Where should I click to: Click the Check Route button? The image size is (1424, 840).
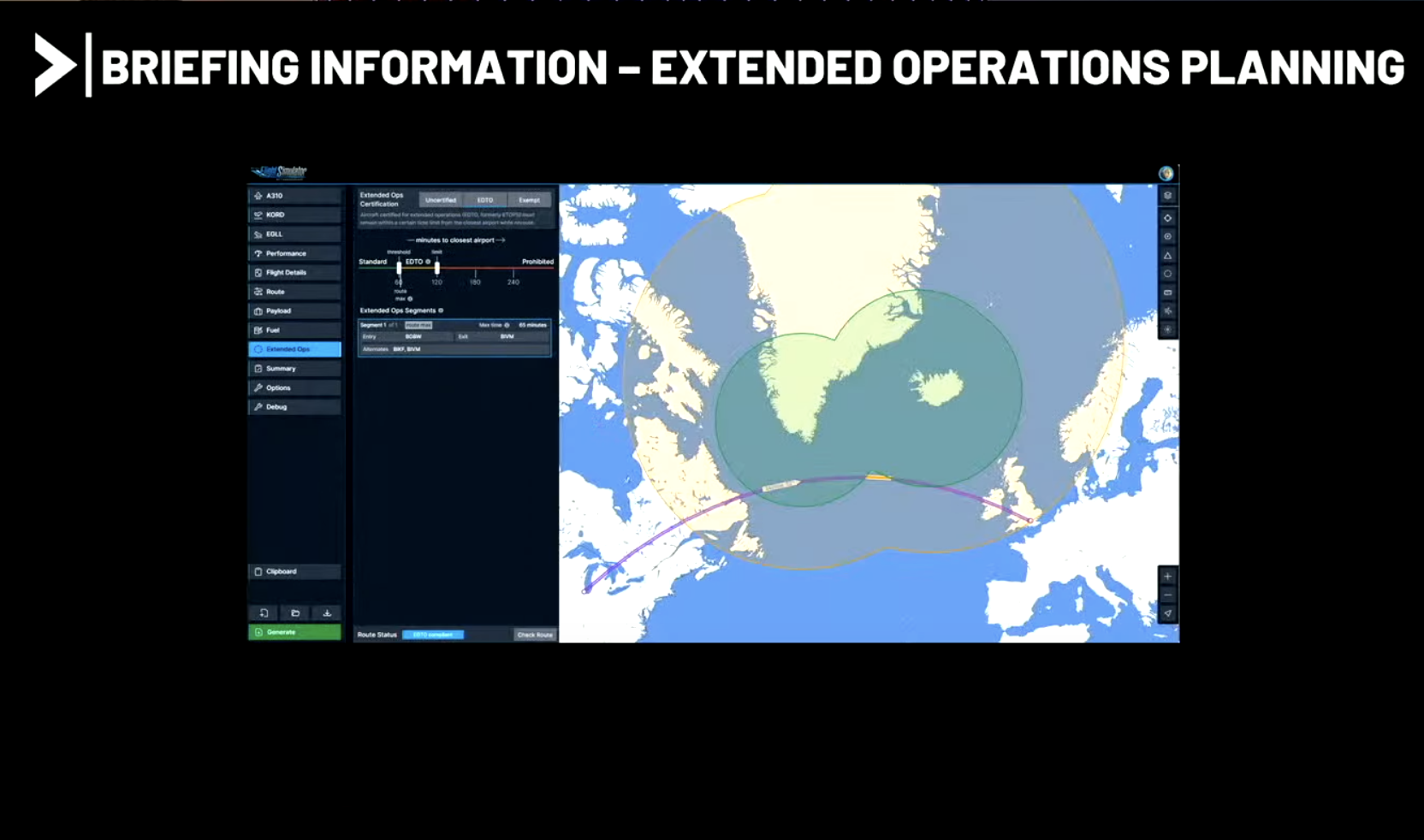tap(535, 635)
